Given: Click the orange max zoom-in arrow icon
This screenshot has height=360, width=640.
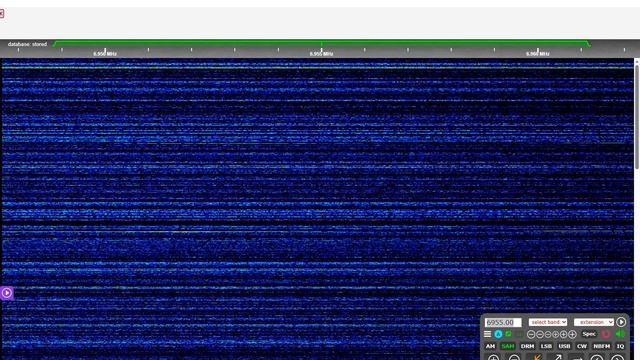Looking at the screenshot, I should coord(537,357).
